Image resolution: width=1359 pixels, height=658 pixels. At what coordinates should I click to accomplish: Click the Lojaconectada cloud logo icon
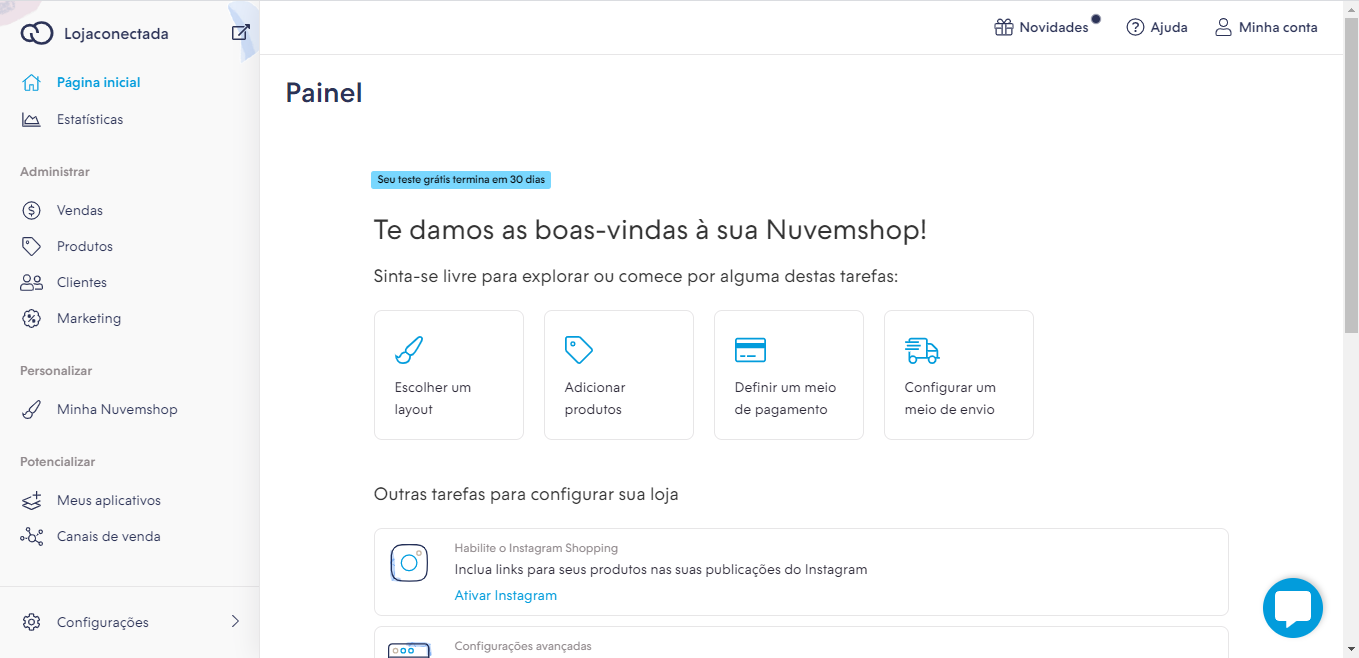[x=37, y=33]
